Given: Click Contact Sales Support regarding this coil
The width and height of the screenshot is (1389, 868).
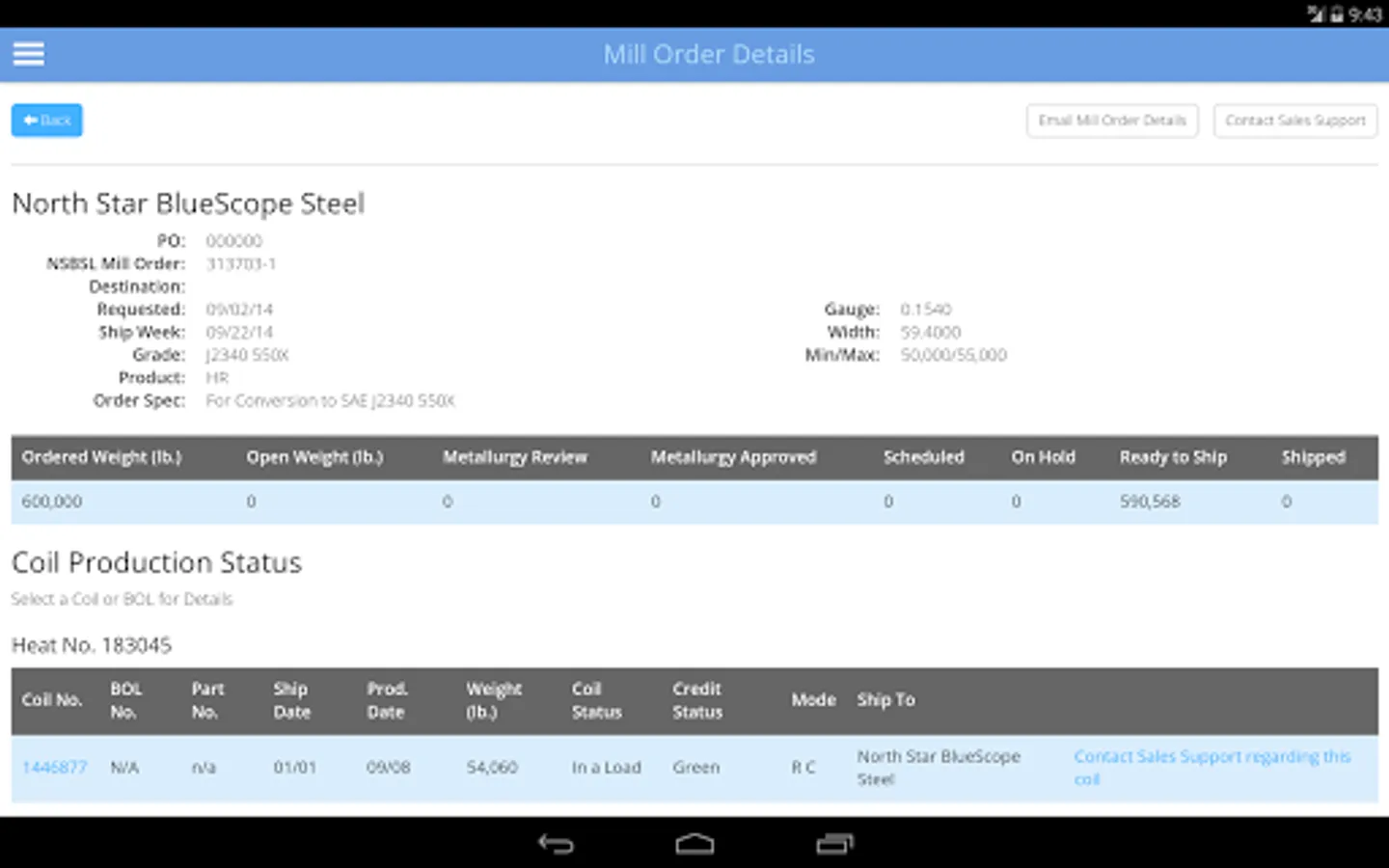Looking at the screenshot, I should pyautogui.click(x=1212, y=768).
